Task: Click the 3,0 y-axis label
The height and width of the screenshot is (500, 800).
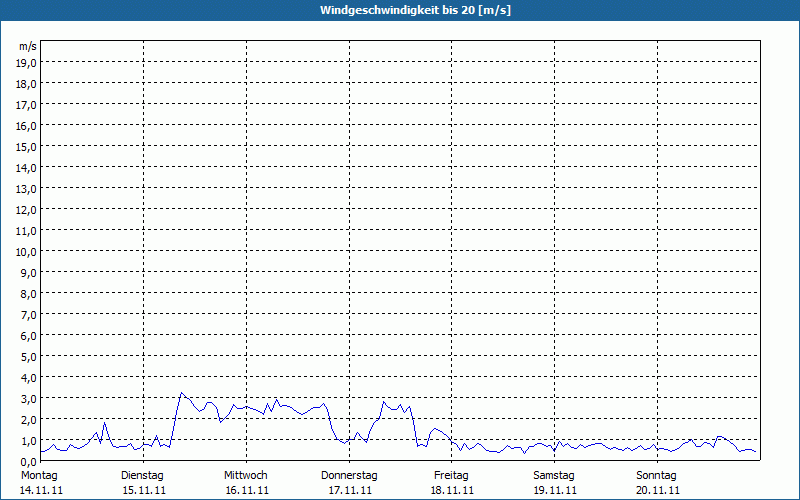Action: (29, 399)
